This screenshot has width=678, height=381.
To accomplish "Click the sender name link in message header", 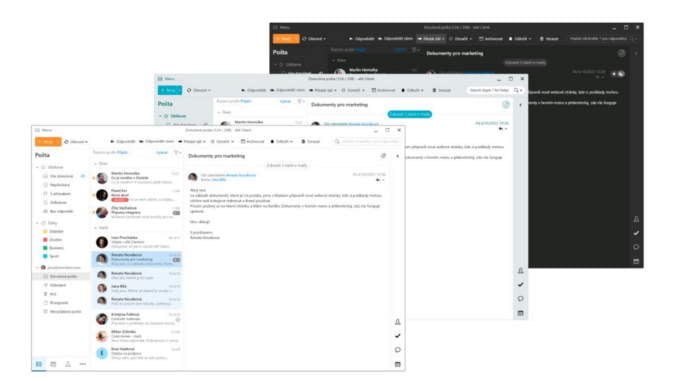I will coord(241,175).
